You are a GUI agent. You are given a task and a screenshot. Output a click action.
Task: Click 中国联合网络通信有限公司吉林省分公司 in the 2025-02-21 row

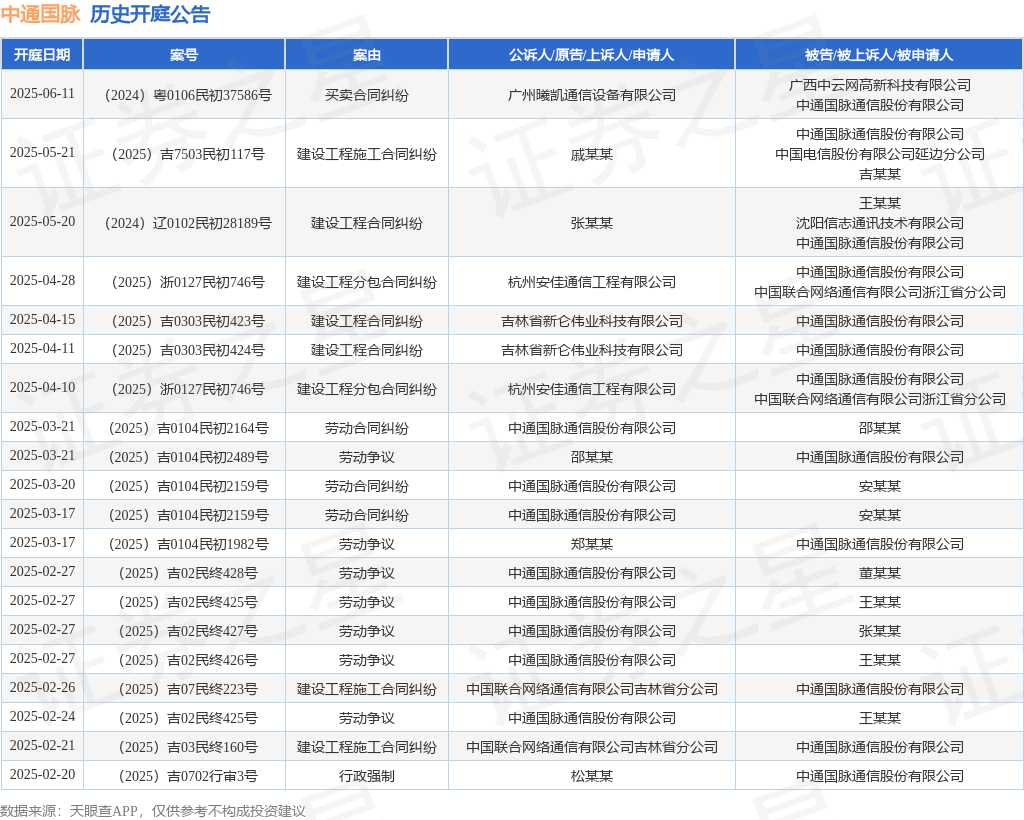(592, 748)
